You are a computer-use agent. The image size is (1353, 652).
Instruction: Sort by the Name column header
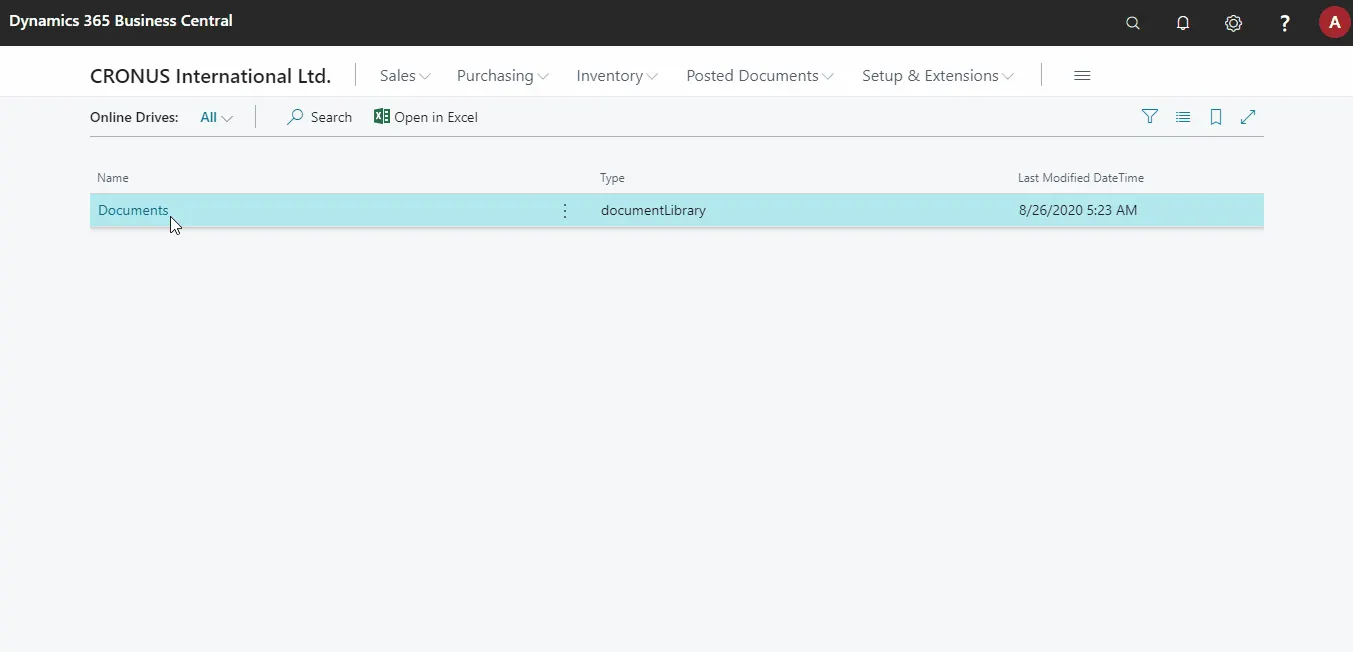(113, 178)
